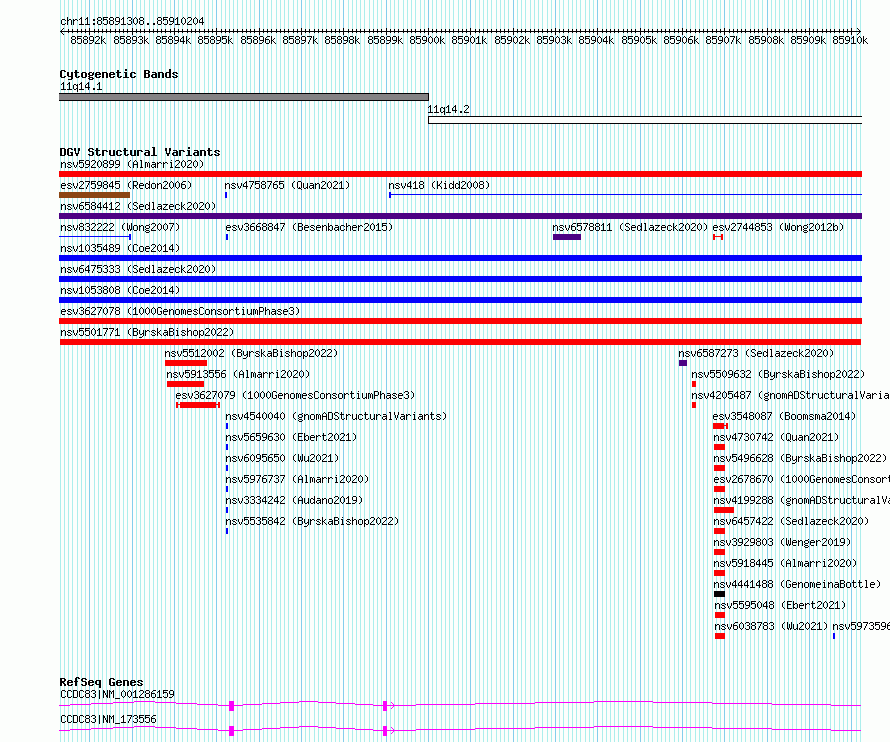This screenshot has width=890, height=742.
Task: Open the nsv4205487 gnomAD variant label
Action: point(790,396)
